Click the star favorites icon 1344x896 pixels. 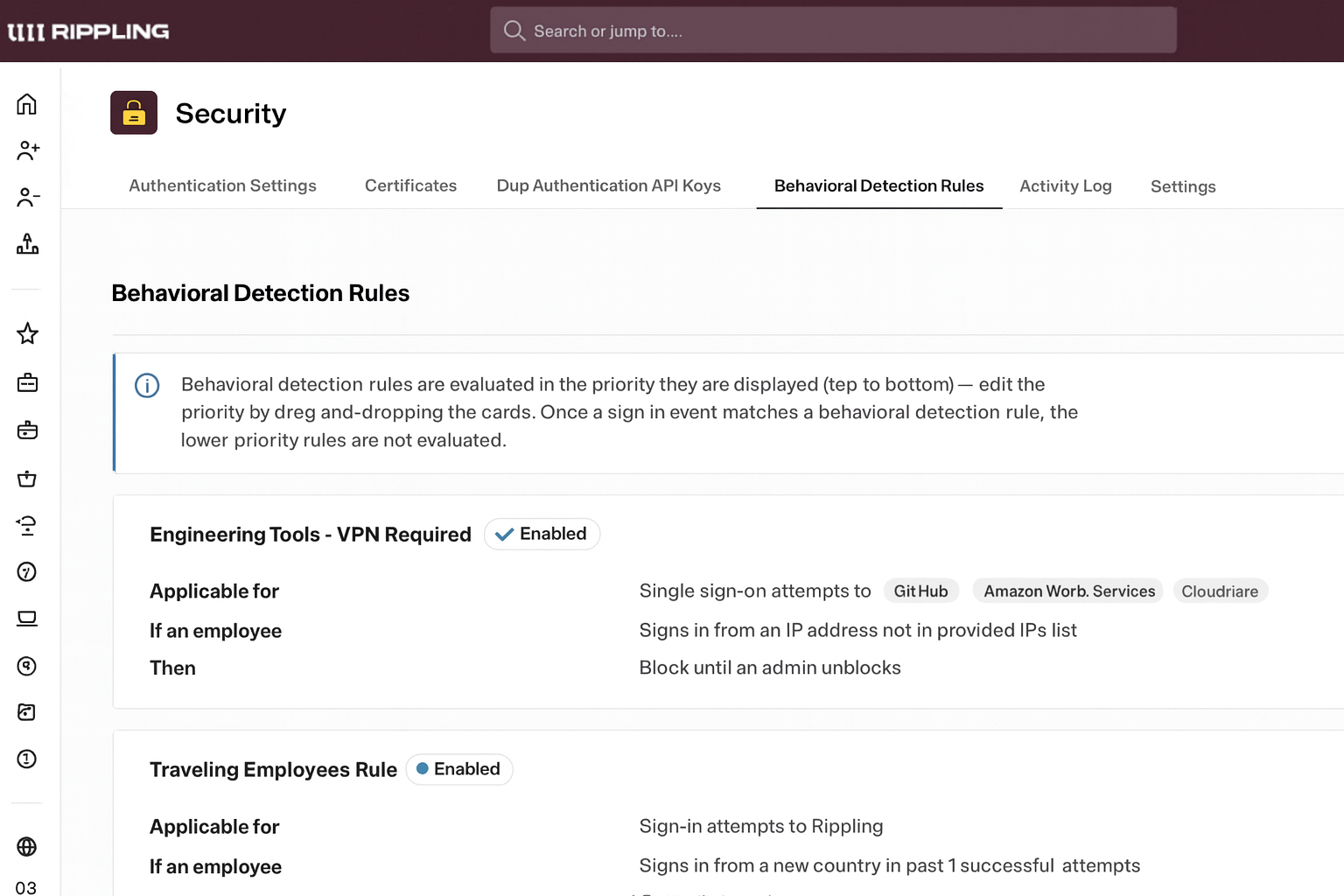pyautogui.click(x=27, y=333)
